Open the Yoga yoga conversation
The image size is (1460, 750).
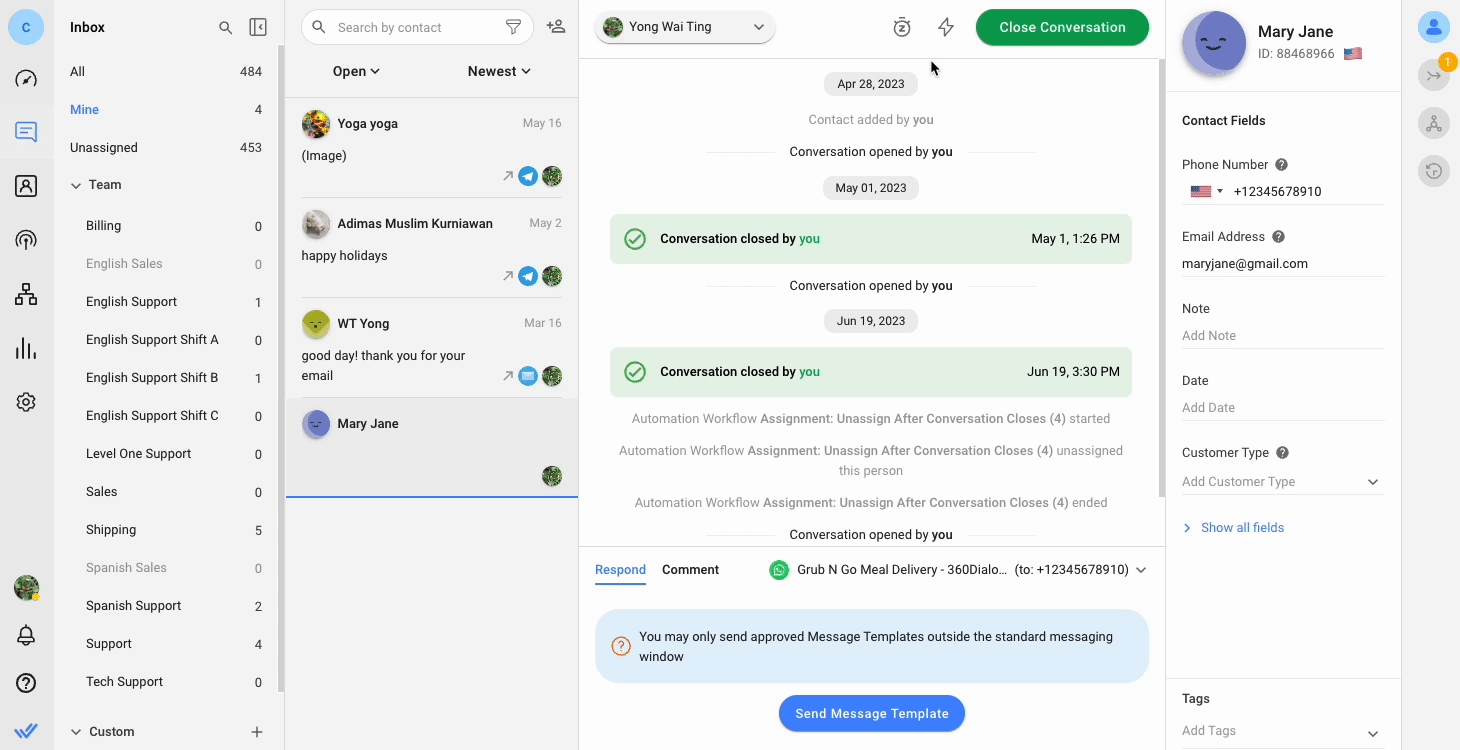[432, 148]
